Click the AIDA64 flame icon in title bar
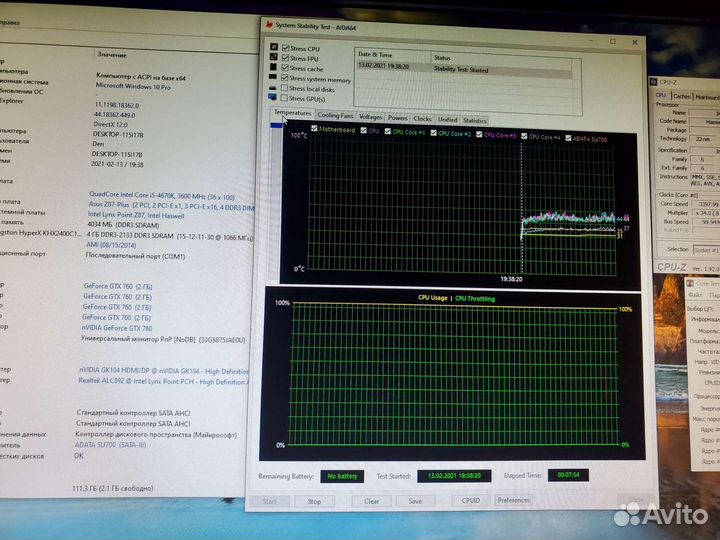Viewport: 720px width, 540px height. coord(270,25)
